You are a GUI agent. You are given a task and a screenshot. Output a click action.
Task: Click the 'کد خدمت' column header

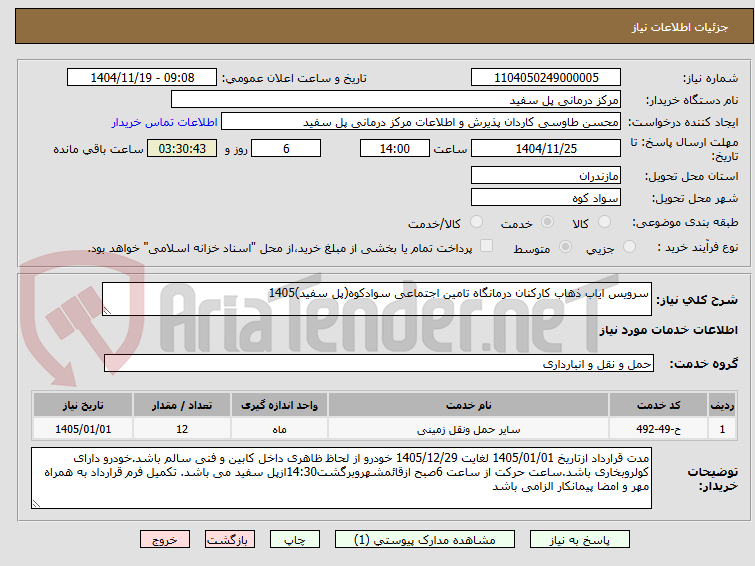click(x=658, y=405)
